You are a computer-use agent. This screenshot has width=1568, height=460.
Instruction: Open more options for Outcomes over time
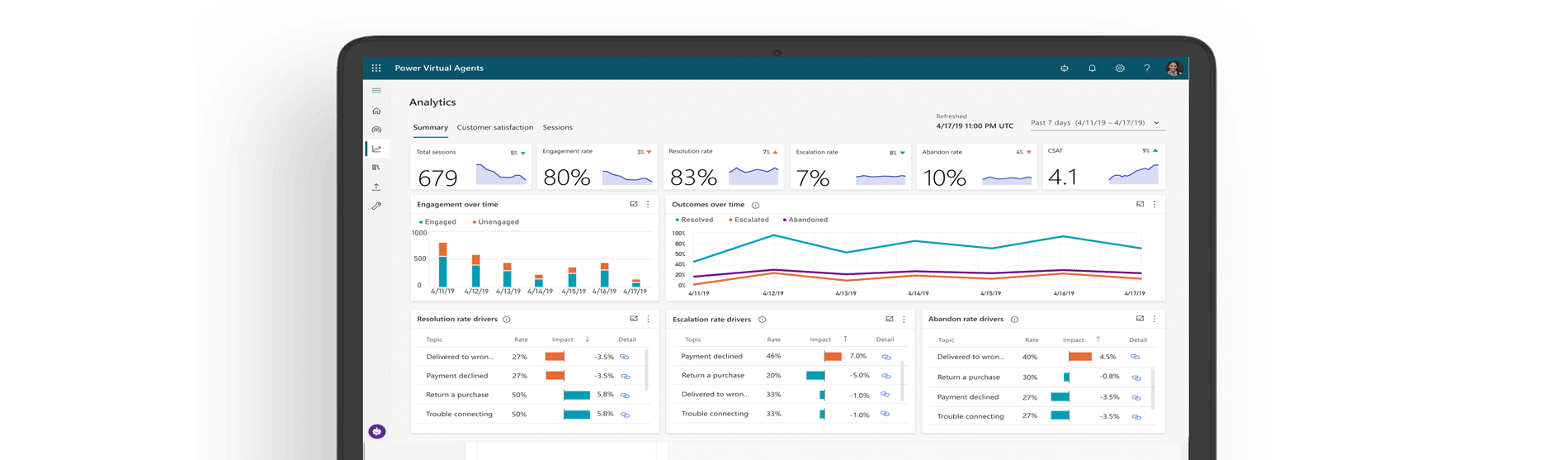[1155, 204]
